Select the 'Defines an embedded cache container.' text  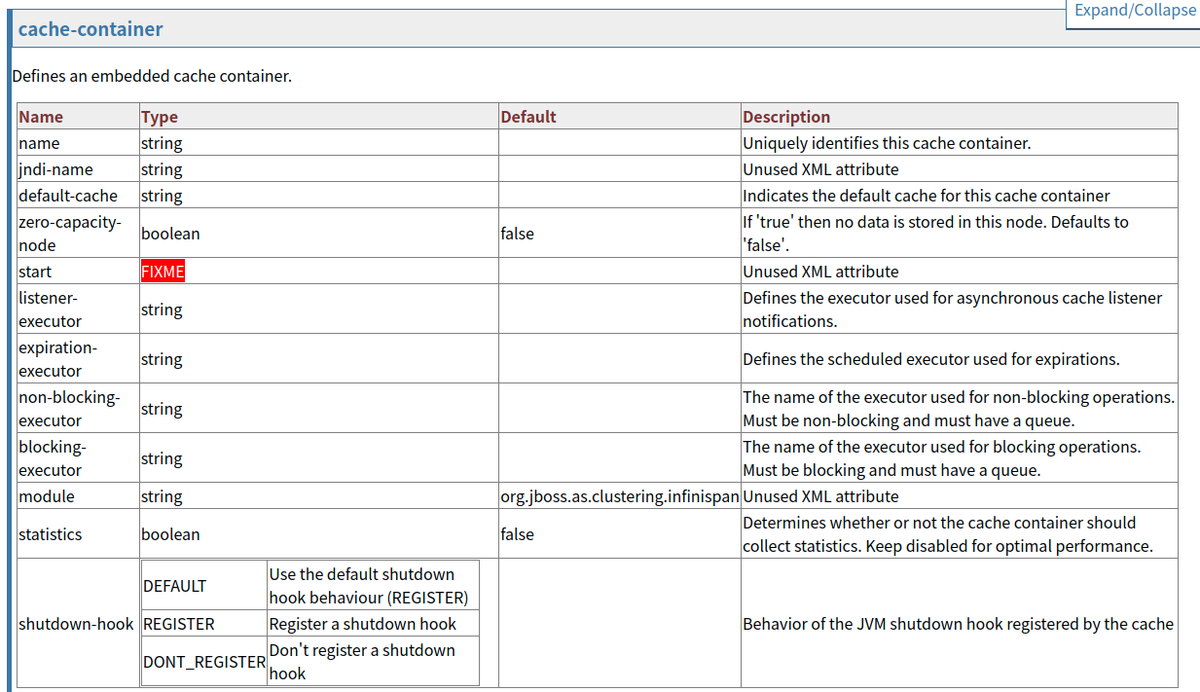click(151, 76)
